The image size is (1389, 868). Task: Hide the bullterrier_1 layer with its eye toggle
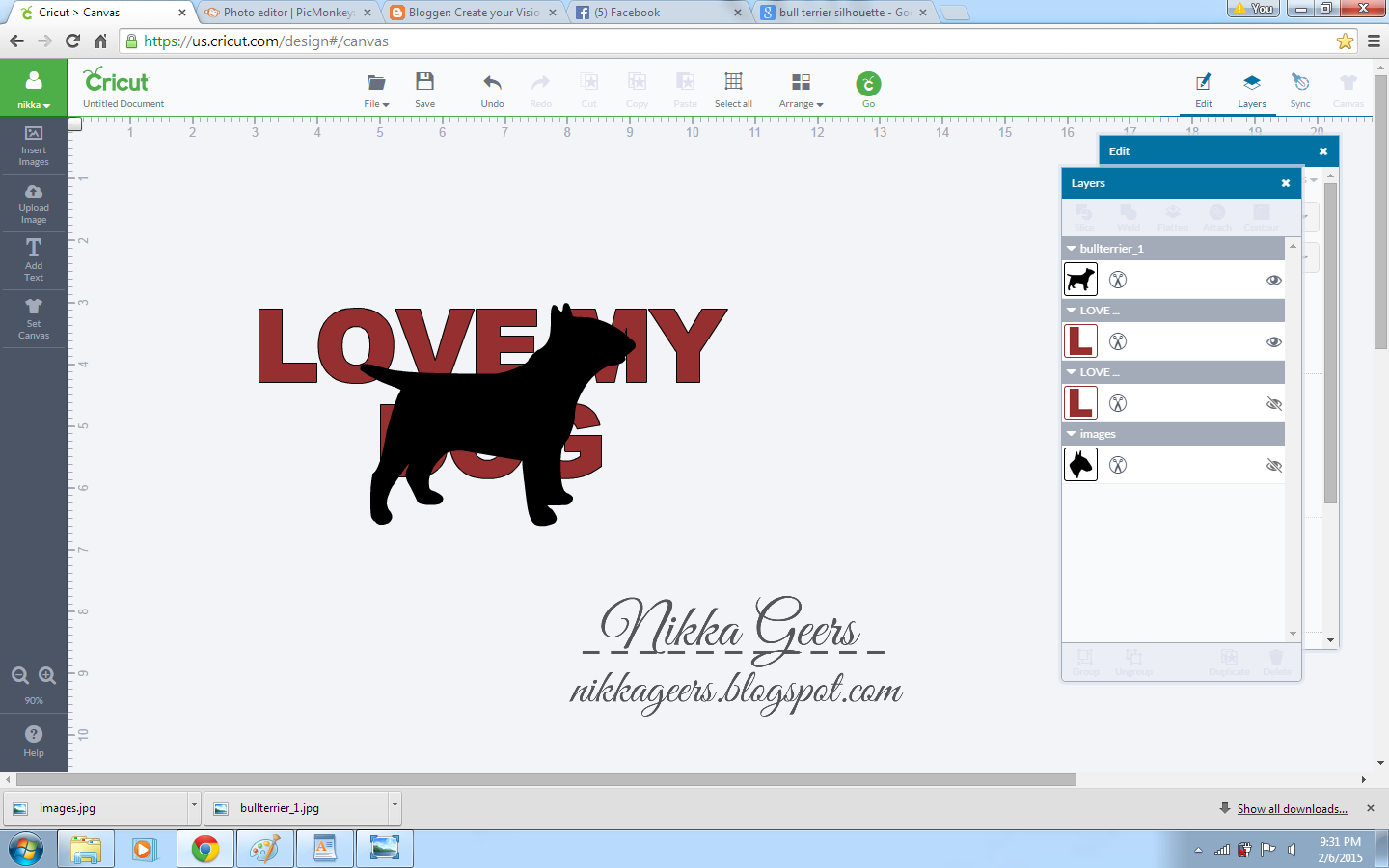(x=1274, y=279)
